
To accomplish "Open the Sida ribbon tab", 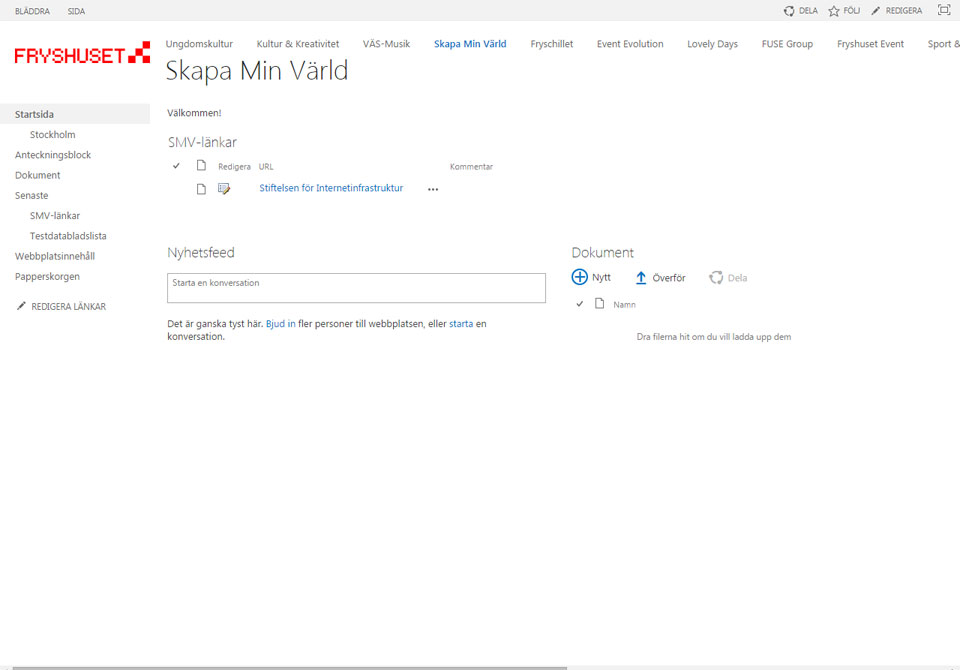I will (x=76, y=11).
